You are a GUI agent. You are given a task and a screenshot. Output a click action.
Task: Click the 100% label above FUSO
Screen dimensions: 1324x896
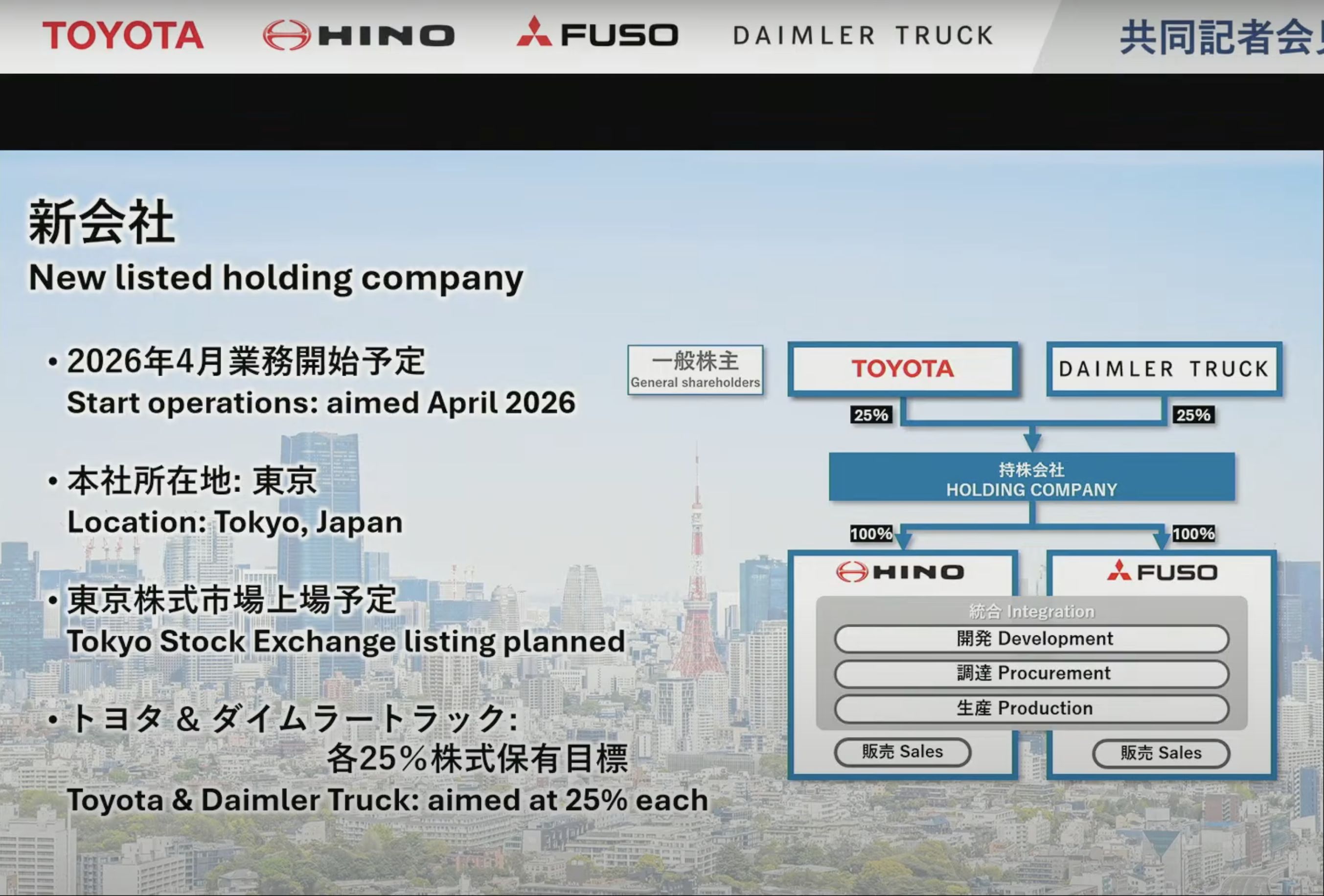click(x=1193, y=534)
